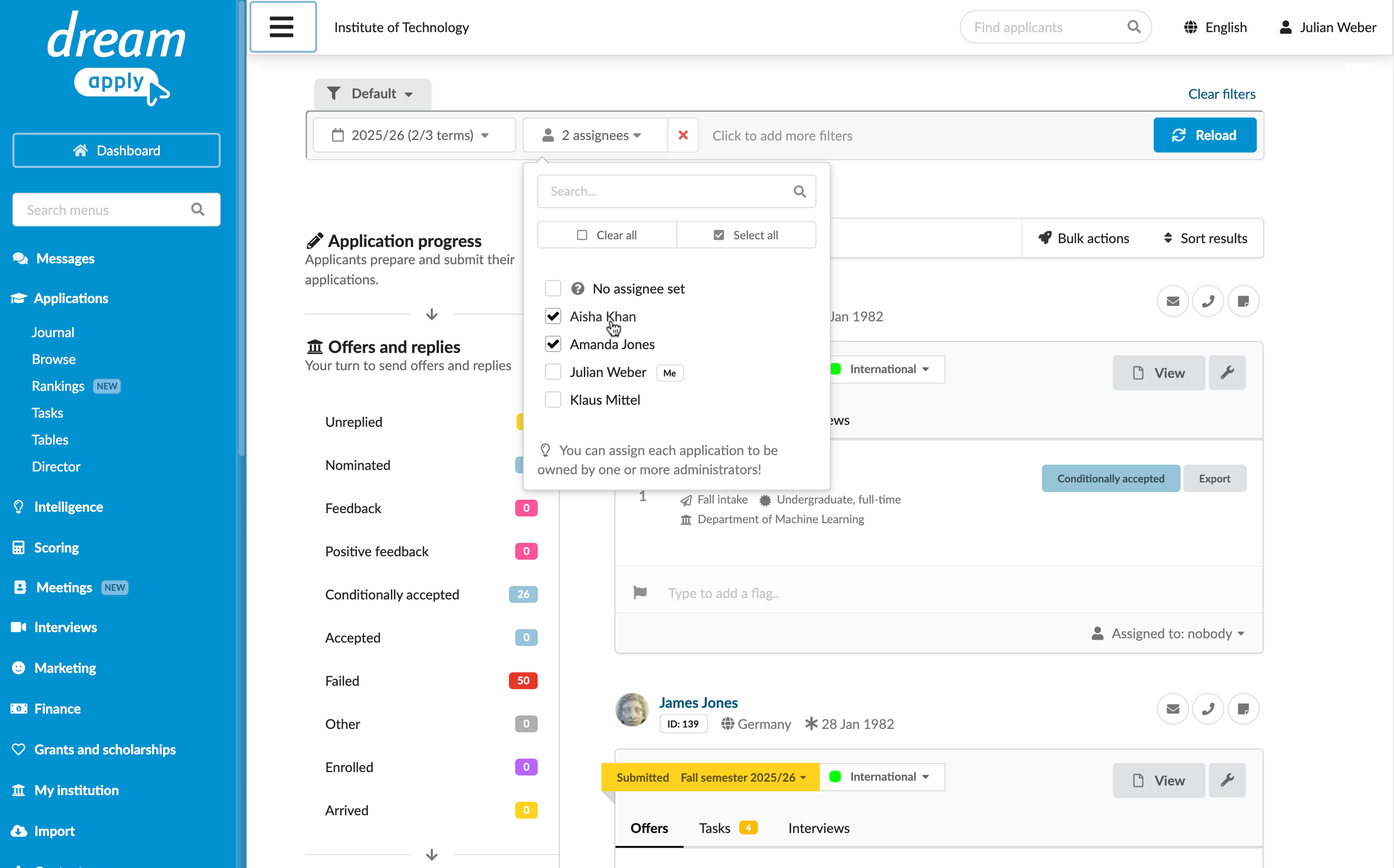The width and height of the screenshot is (1394, 868).
Task: Send email to James Jones
Action: (1172, 708)
